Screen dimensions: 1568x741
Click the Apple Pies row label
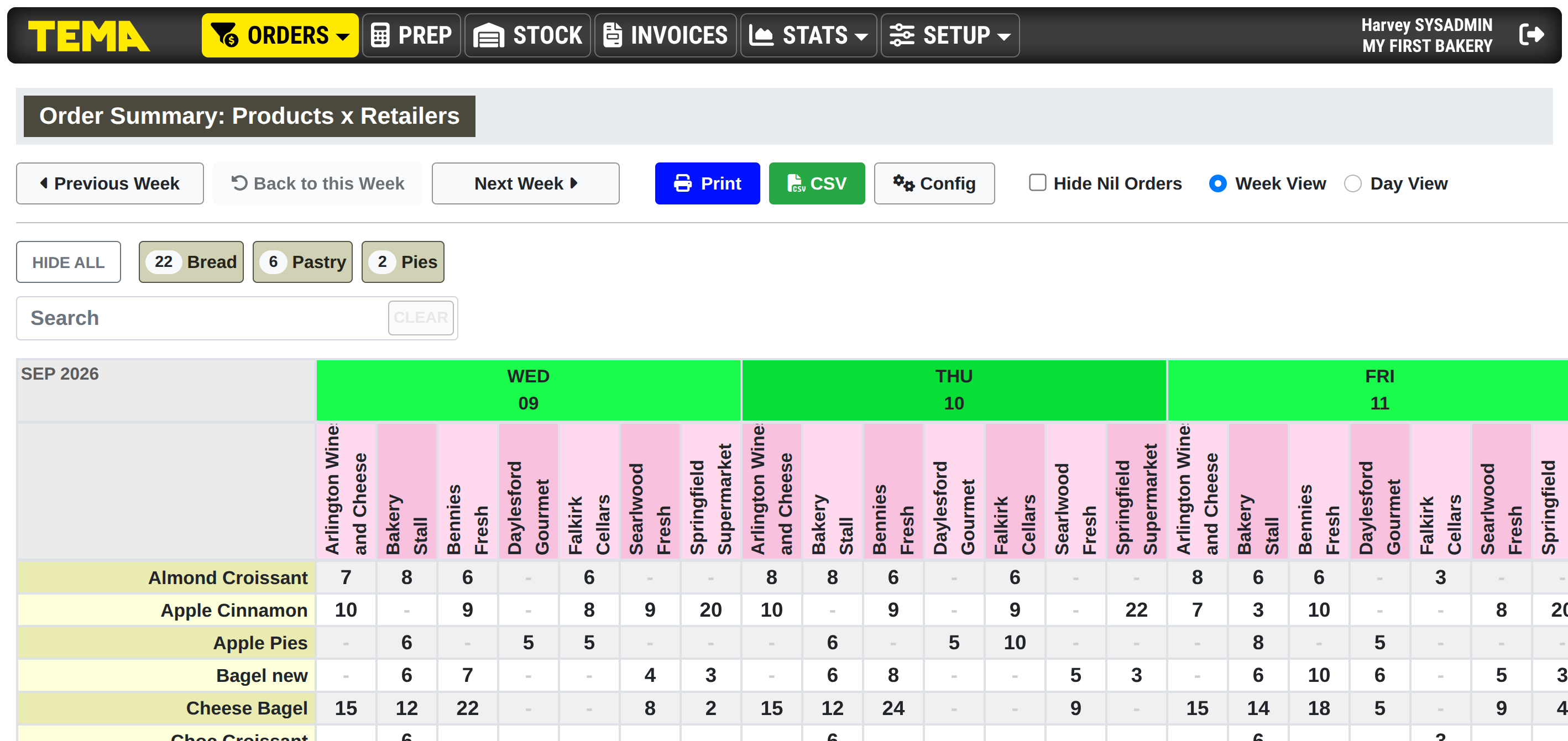point(166,643)
